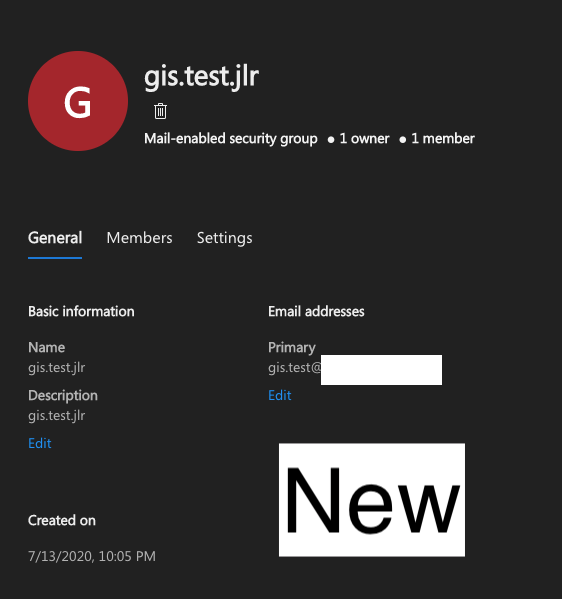Screen dimensions: 562x599
Task: Switch to the Members tab
Action: [x=139, y=238]
